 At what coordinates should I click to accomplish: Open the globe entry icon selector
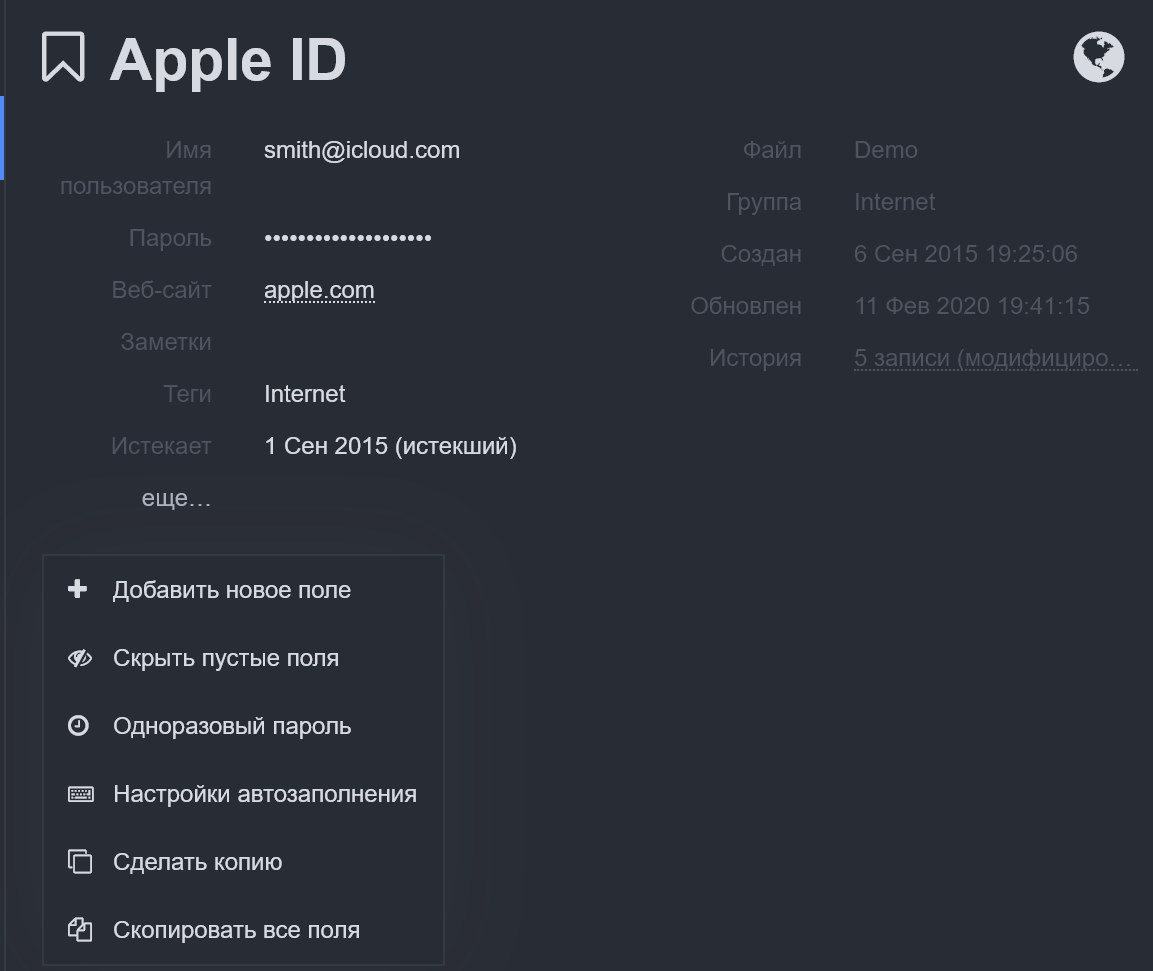(x=1099, y=57)
